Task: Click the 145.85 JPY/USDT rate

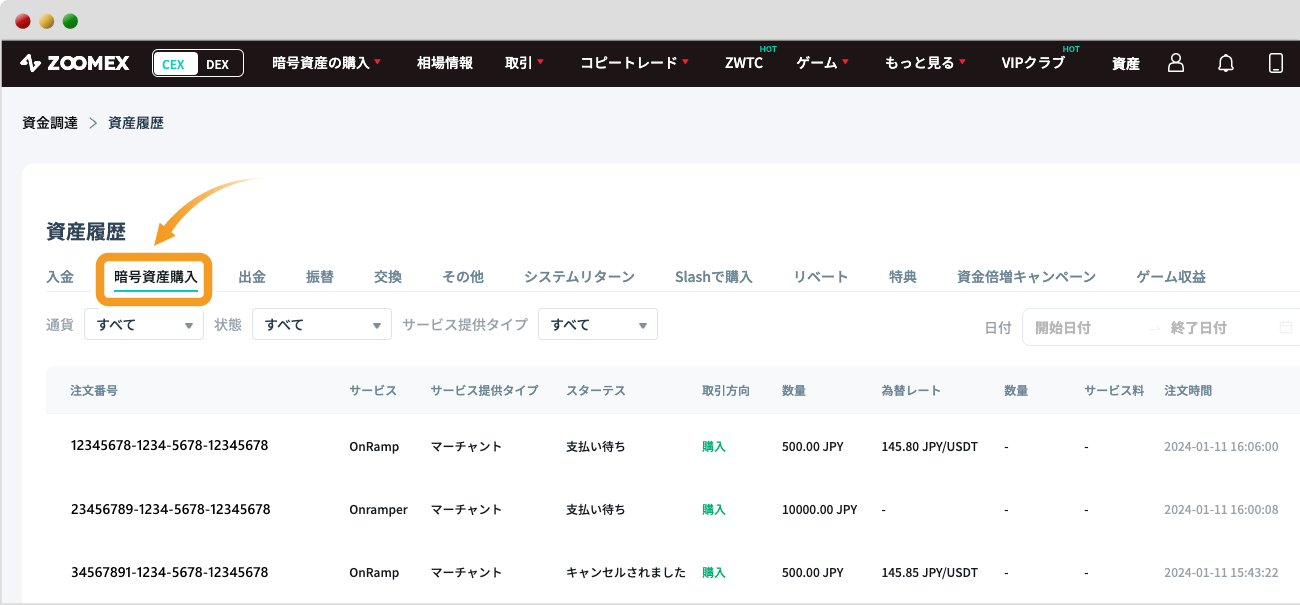Action: click(930, 573)
